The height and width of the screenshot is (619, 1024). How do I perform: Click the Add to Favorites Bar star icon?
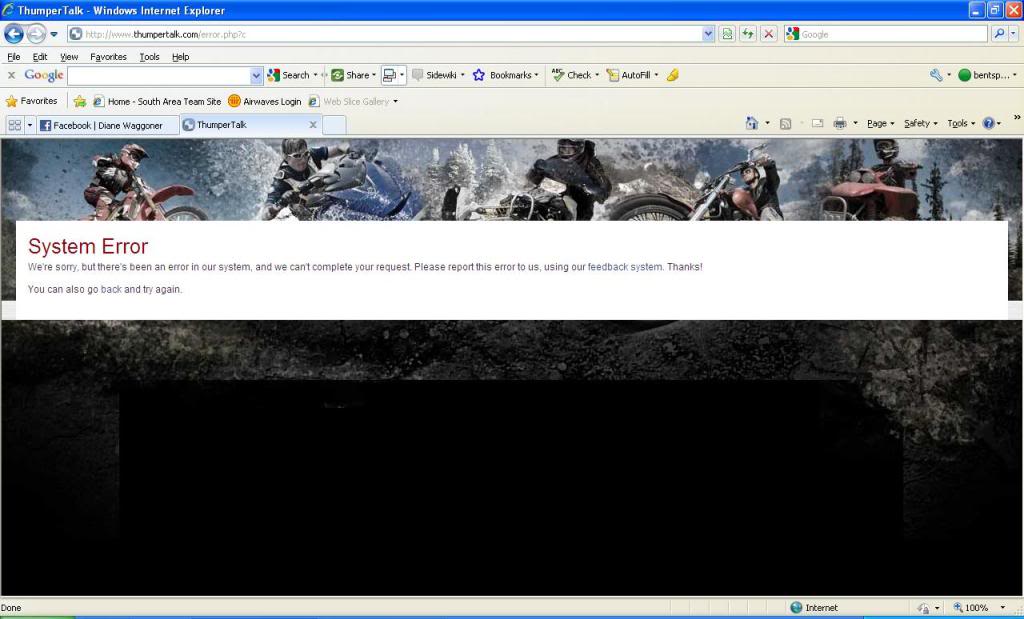80,101
